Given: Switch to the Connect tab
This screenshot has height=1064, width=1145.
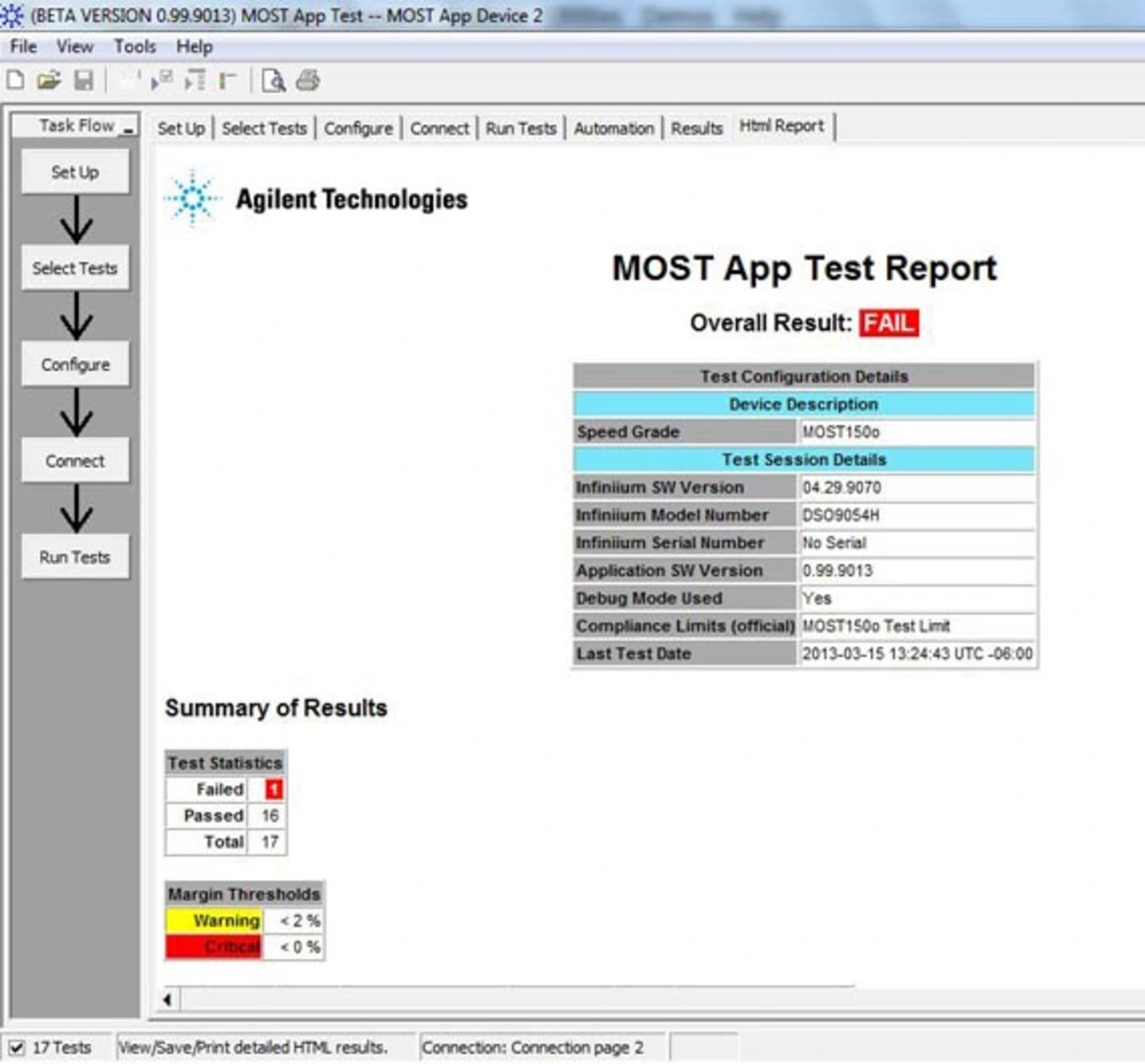Looking at the screenshot, I should (x=439, y=128).
